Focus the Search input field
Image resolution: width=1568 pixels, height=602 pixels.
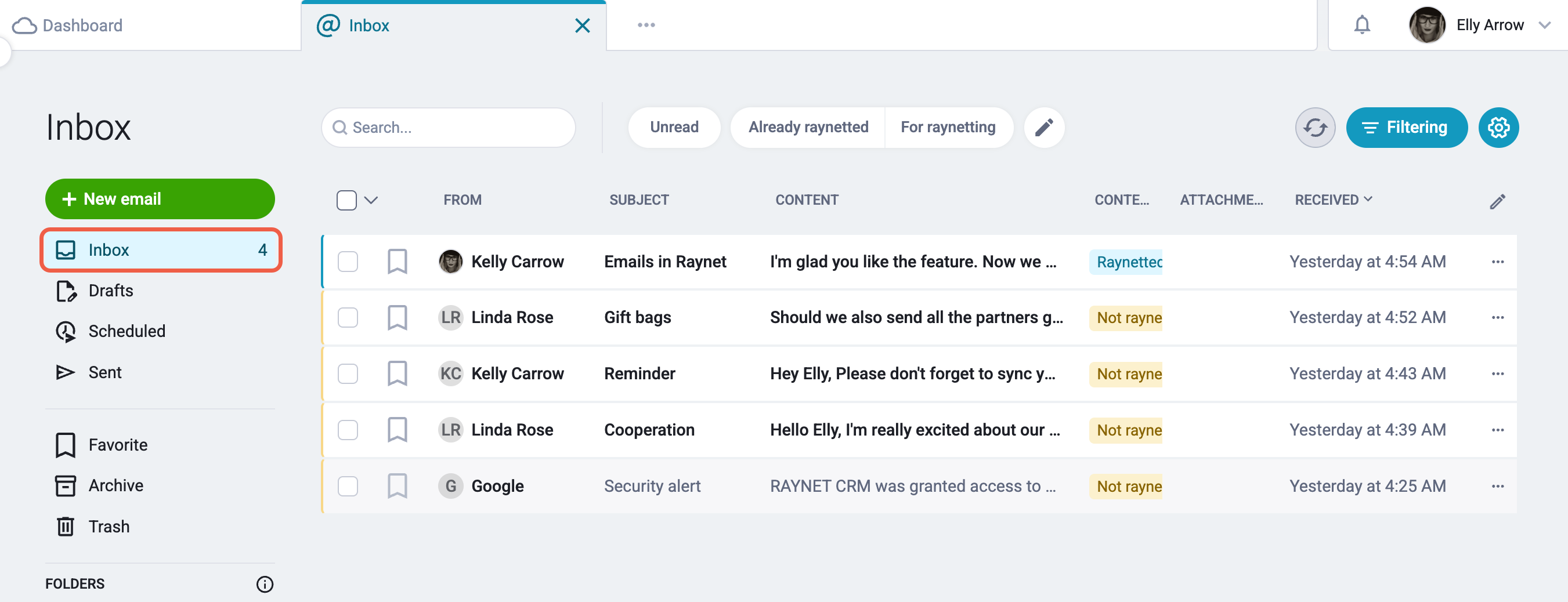(x=449, y=128)
